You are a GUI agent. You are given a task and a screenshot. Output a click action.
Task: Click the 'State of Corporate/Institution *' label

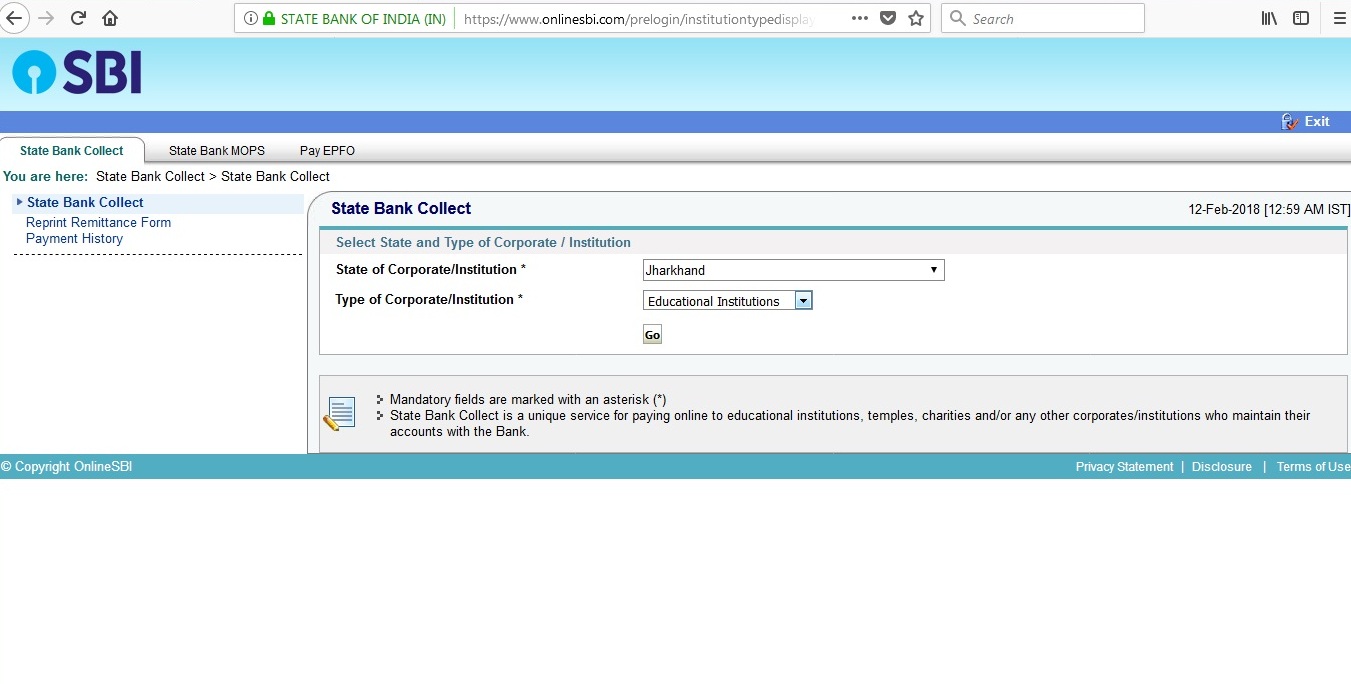point(431,270)
